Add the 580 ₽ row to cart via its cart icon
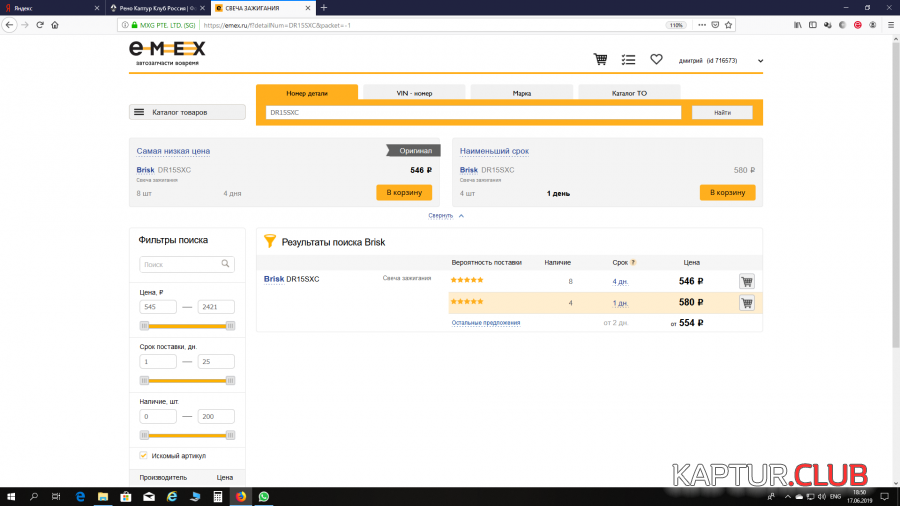This screenshot has width=900, height=506. (747, 302)
